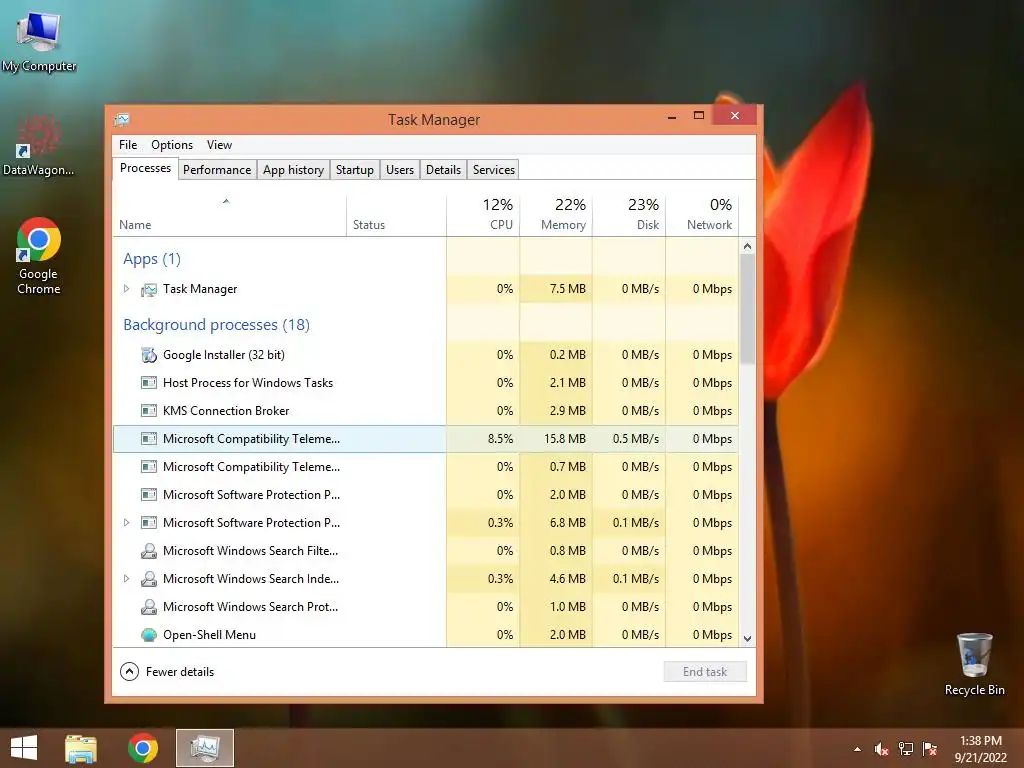Switch to the Users tab
Viewport: 1024px width, 768px height.
pyautogui.click(x=400, y=170)
